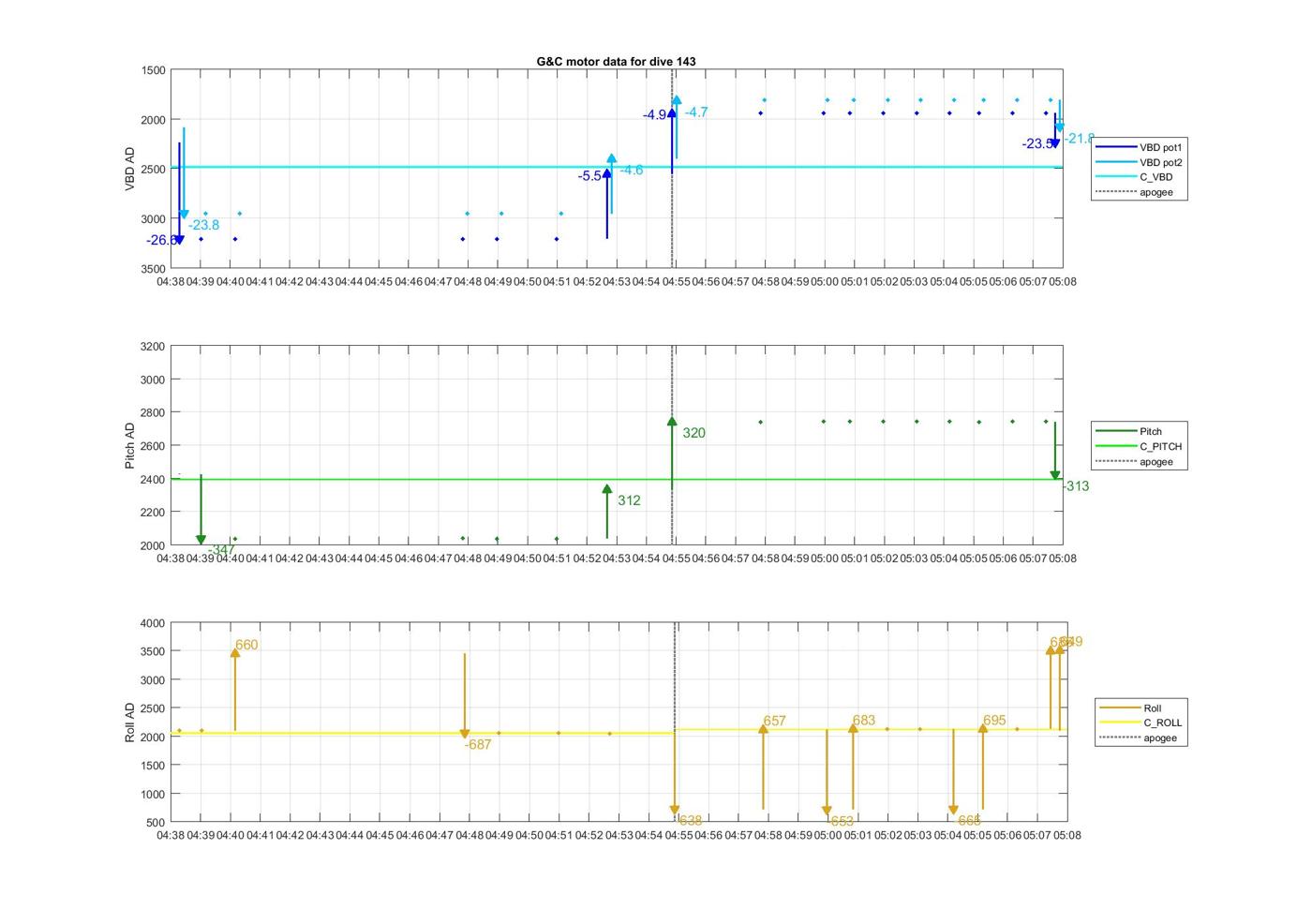Select the 'VBD pot1' legend entry
This screenshot has height=924, width=1312.
tap(1140, 147)
